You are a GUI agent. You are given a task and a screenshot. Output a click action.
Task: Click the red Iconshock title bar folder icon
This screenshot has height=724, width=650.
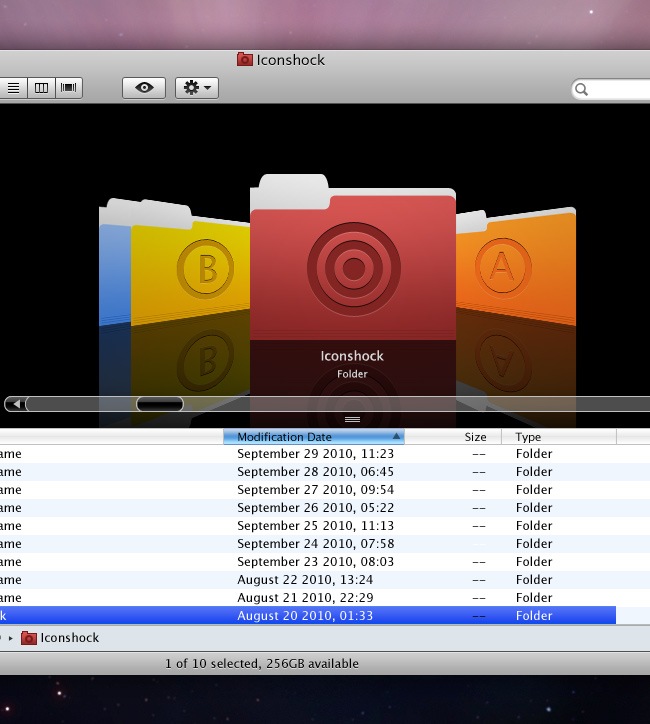pos(245,60)
